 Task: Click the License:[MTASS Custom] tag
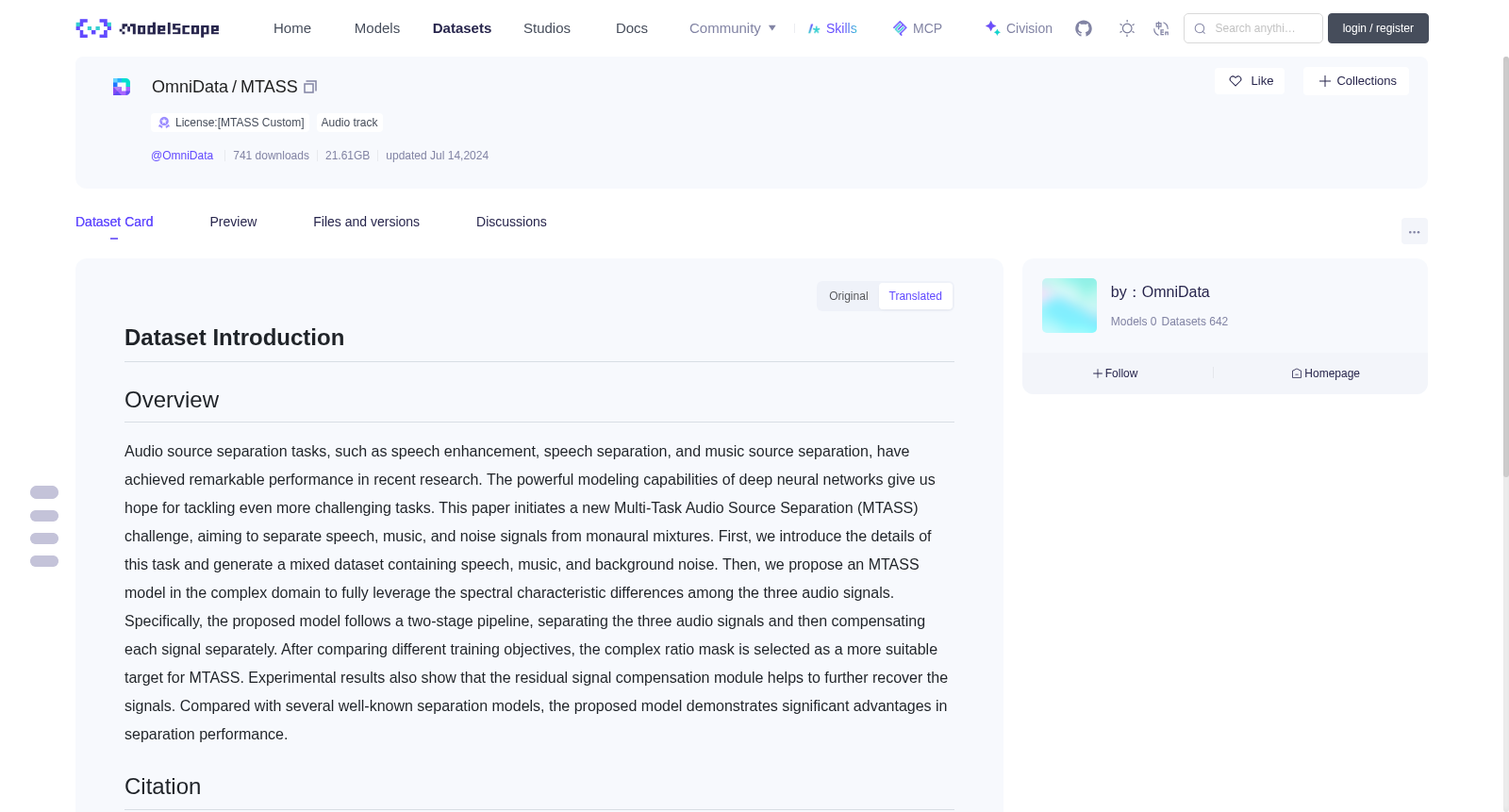point(230,123)
